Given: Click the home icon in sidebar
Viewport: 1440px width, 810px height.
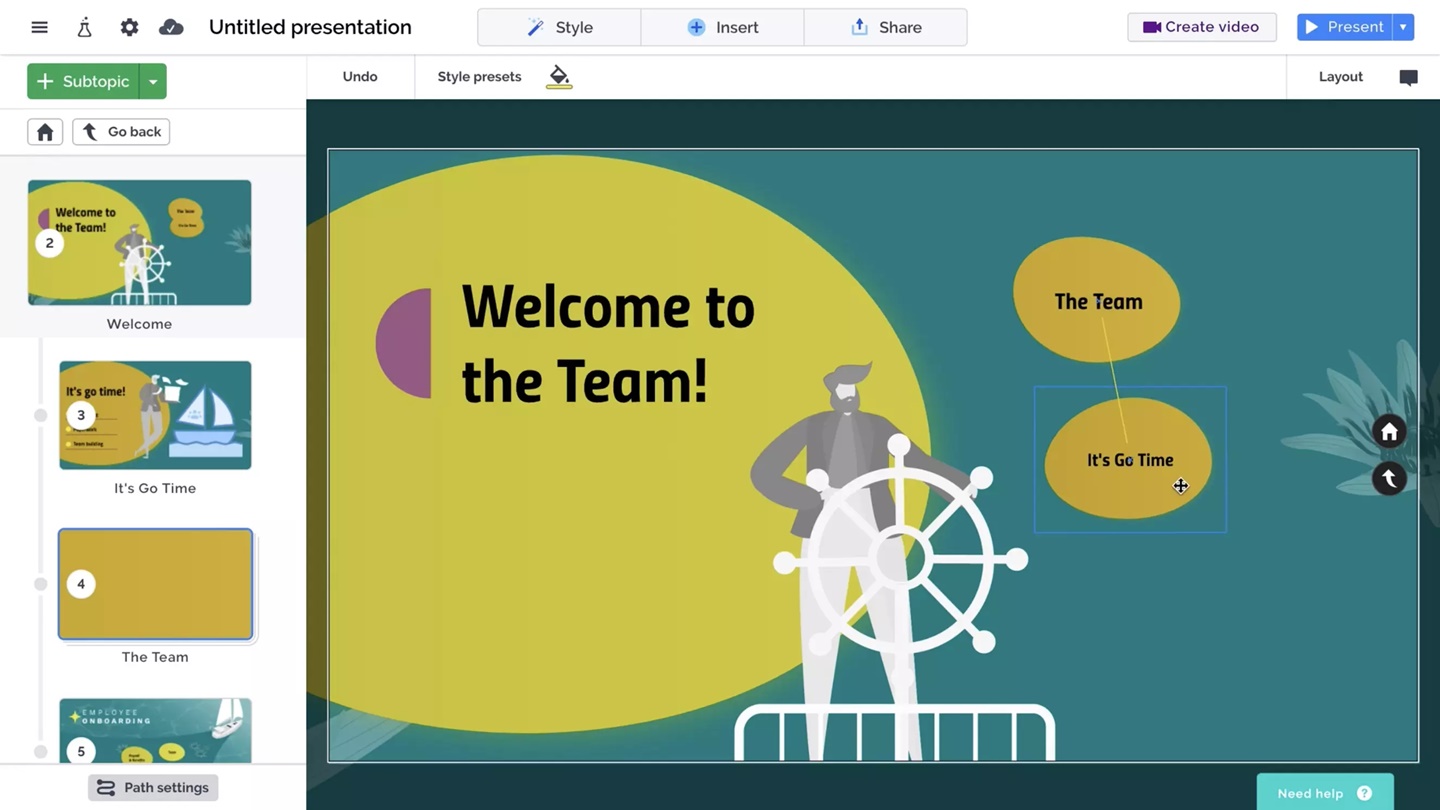Looking at the screenshot, I should click(x=45, y=132).
